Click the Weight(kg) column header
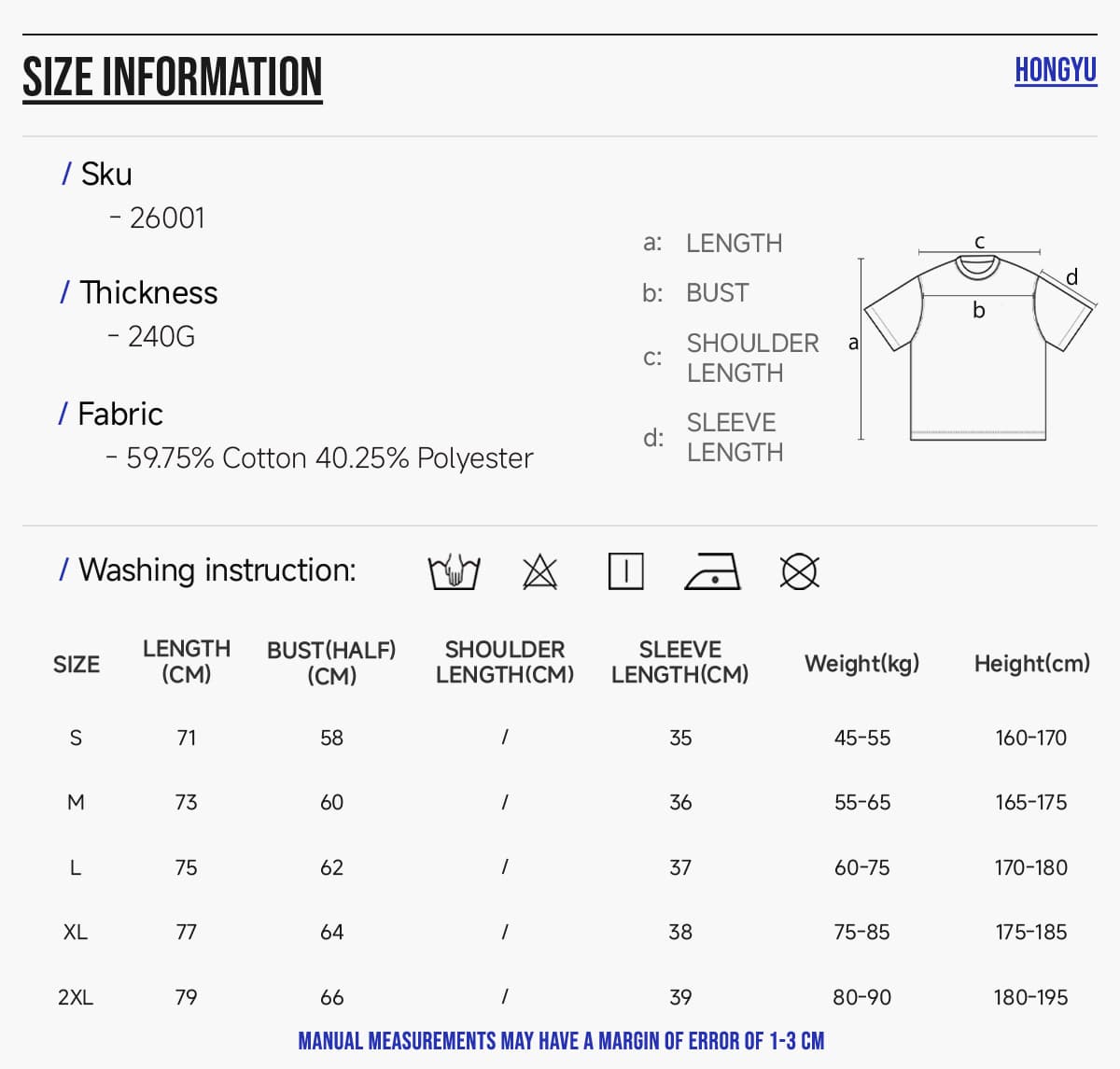Image resolution: width=1120 pixels, height=1069 pixels. point(862,664)
